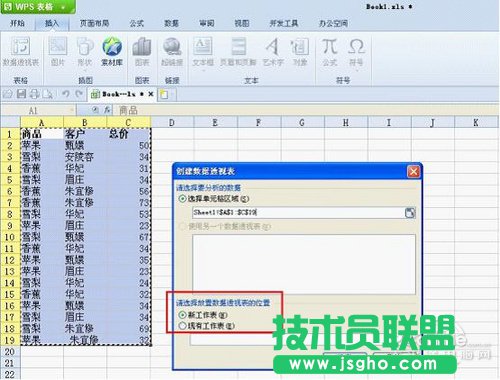Insert formula with the π icon
Viewport: 500px width, 380px height.
pyautogui.click(x=330, y=46)
